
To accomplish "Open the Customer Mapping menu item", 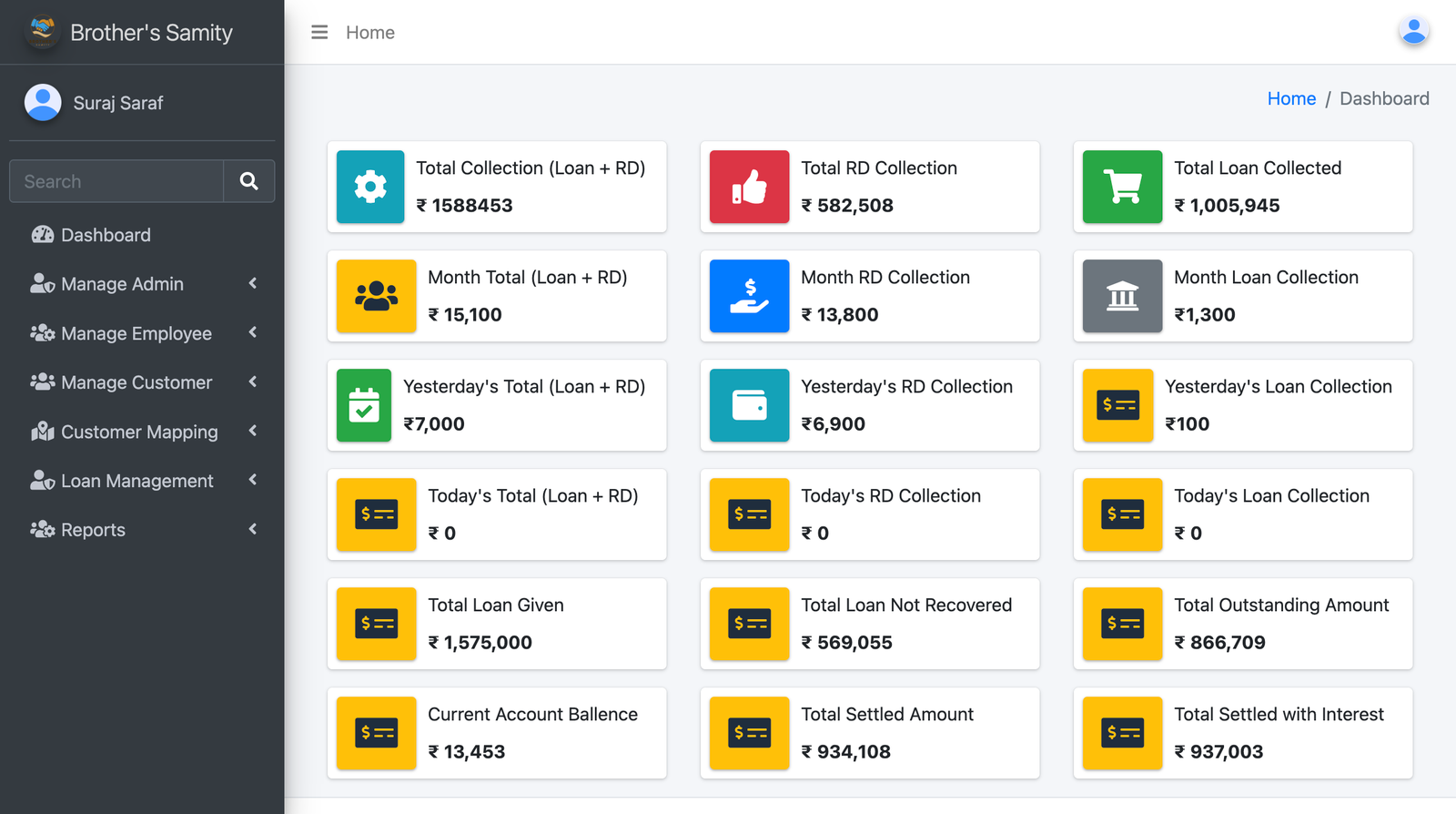I will [142, 432].
